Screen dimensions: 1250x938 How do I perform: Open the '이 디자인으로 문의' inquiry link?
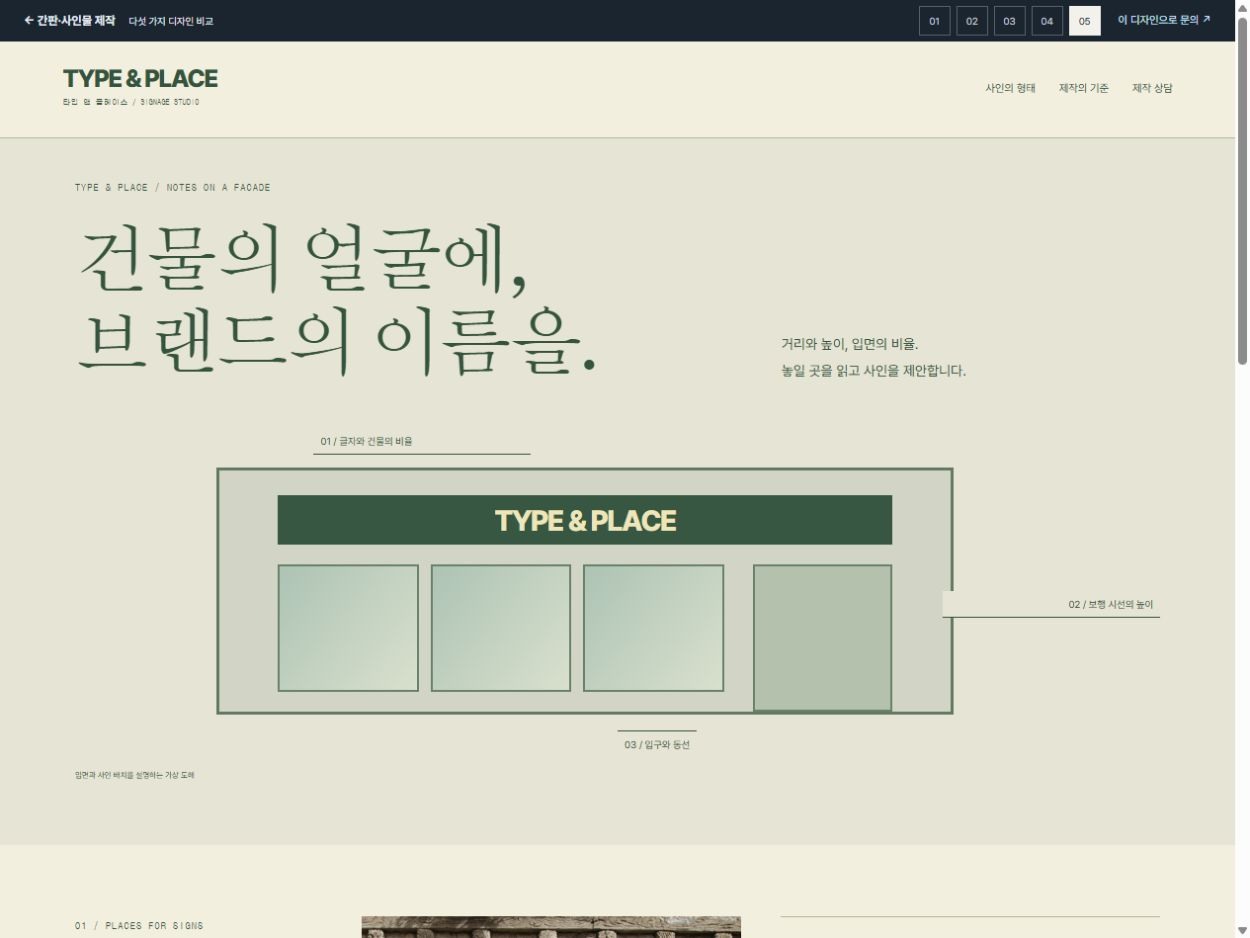(1164, 20)
